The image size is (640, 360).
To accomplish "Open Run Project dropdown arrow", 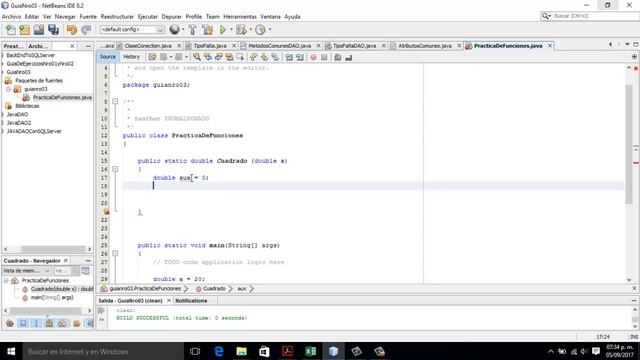I will pos(231,29).
